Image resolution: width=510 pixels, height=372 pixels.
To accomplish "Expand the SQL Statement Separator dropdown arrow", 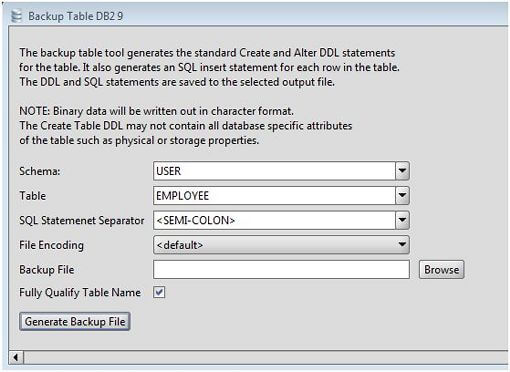I will tap(402, 220).
